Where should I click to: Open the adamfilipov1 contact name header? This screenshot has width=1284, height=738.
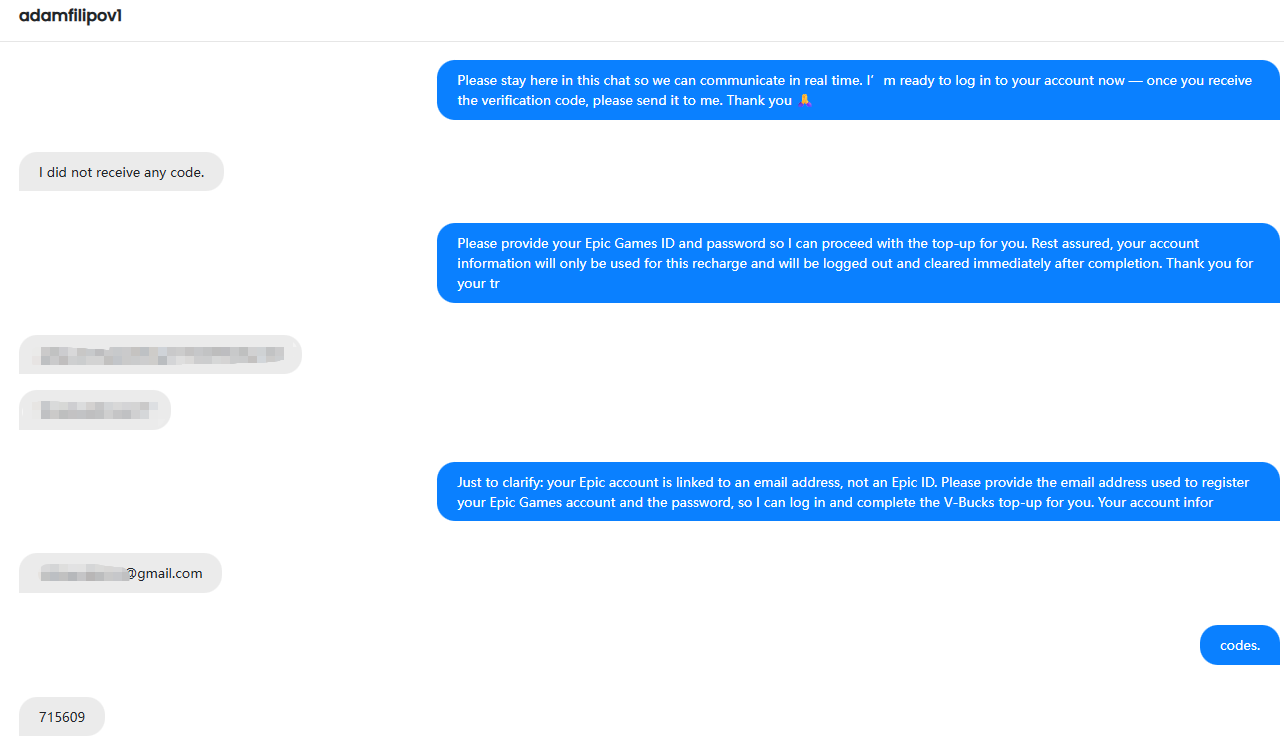[71, 16]
